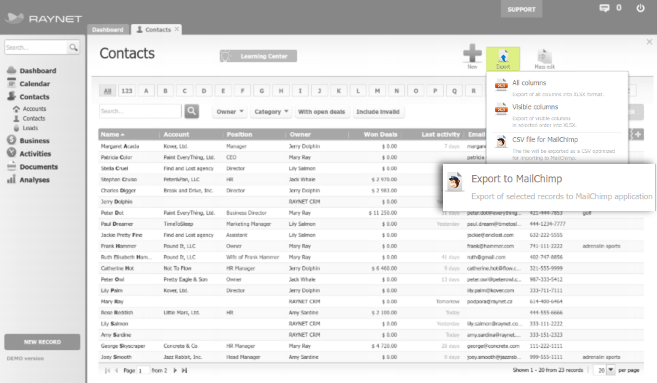Sort by Last activity column header
Screen dimensions: 657x383
tap(440, 135)
